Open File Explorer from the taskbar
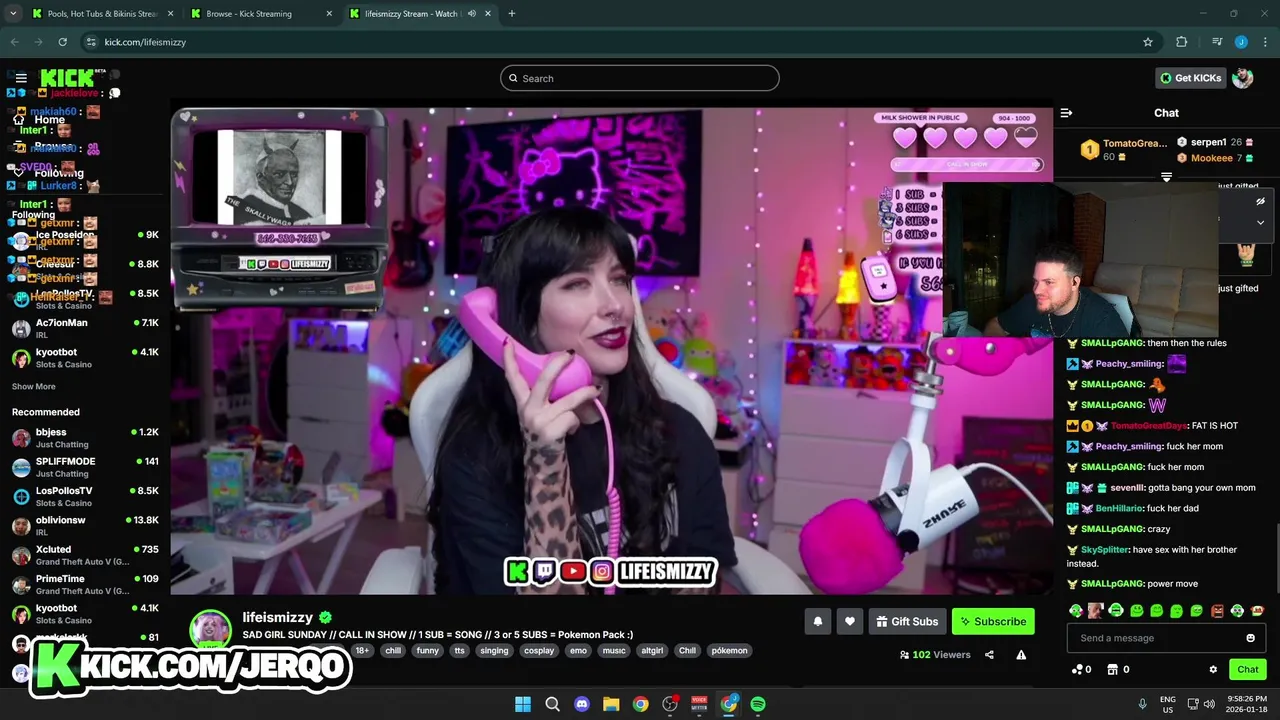1280x720 pixels. coord(611,704)
